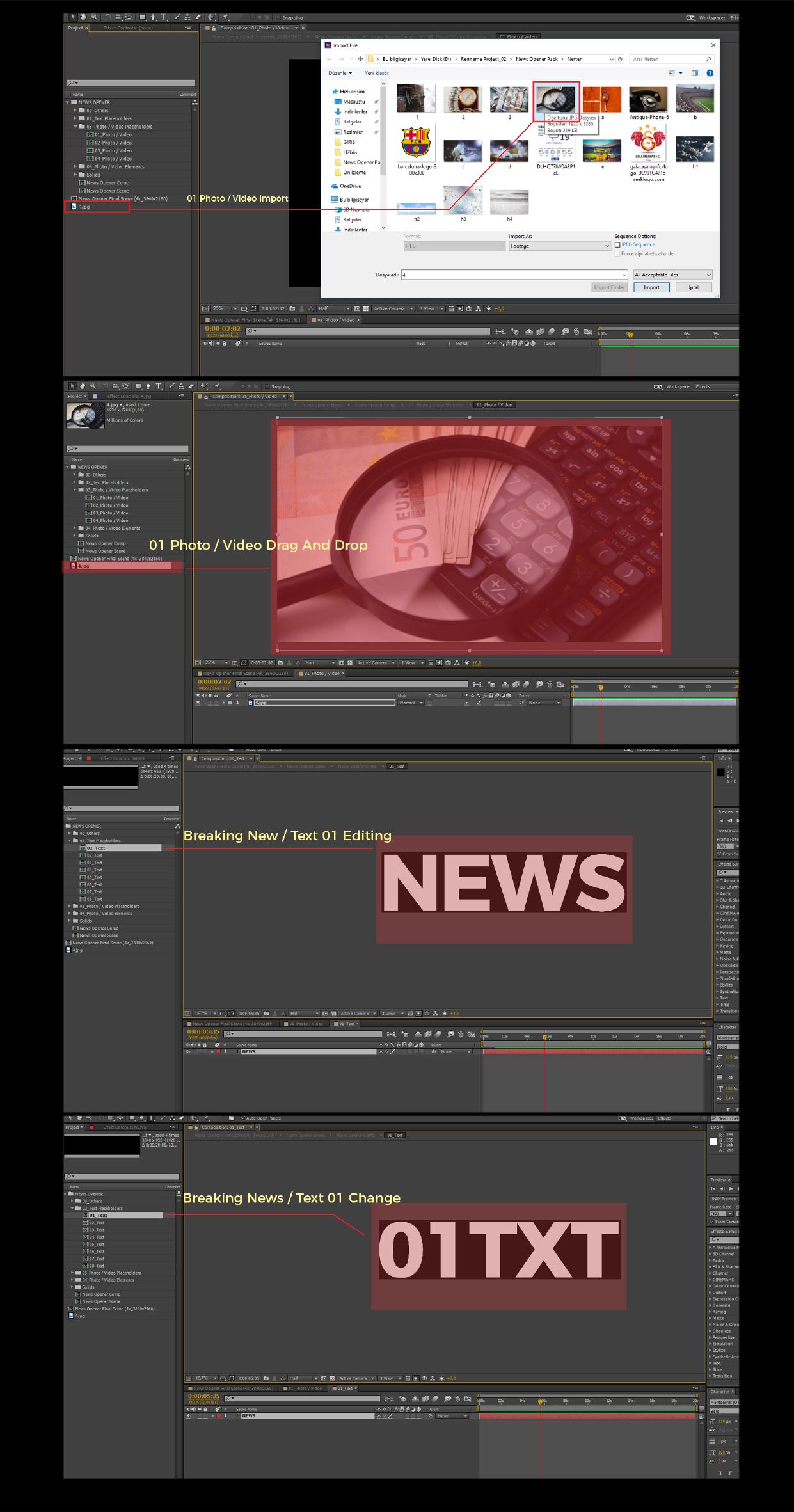This screenshot has height=1512, width=794.
Task: Open Workspace Effects dropdown in 01TXT window
Action: 681,1118
